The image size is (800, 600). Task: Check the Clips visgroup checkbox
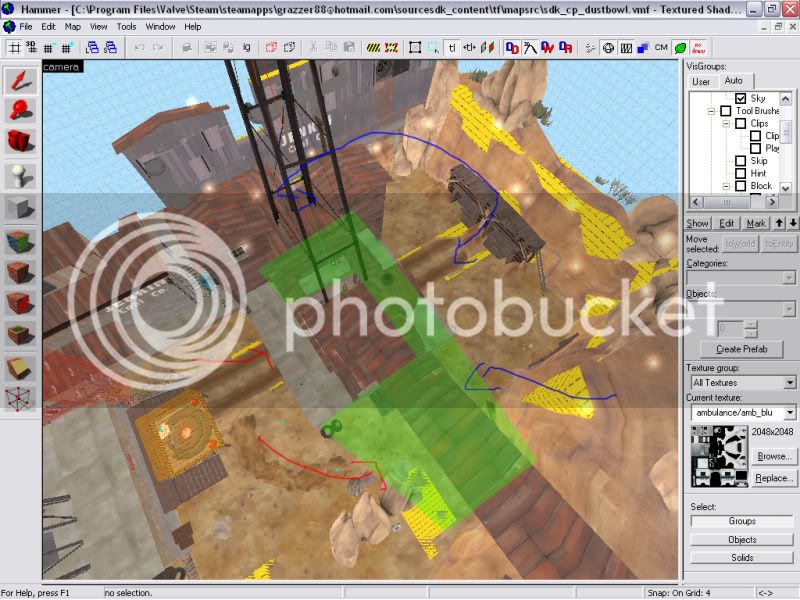click(741, 123)
